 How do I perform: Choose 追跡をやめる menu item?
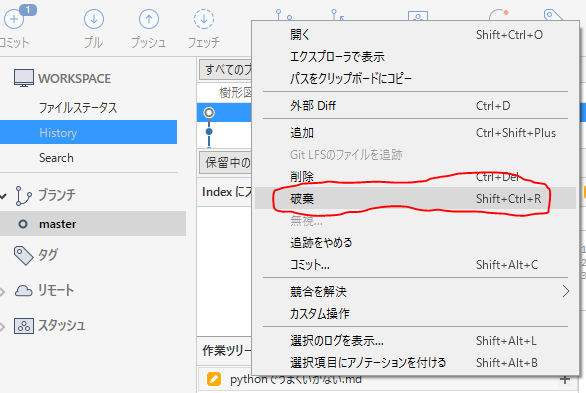coord(416,242)
